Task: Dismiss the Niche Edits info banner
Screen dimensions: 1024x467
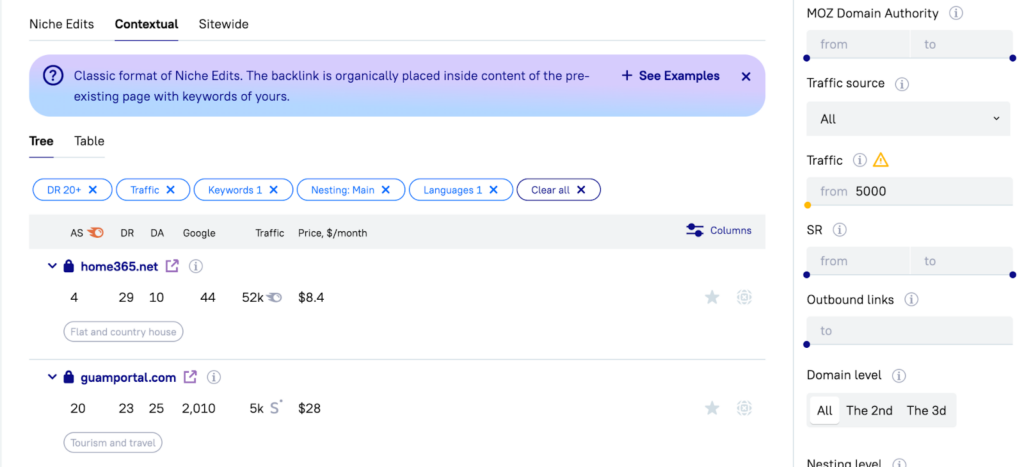Action: (746, 76)
